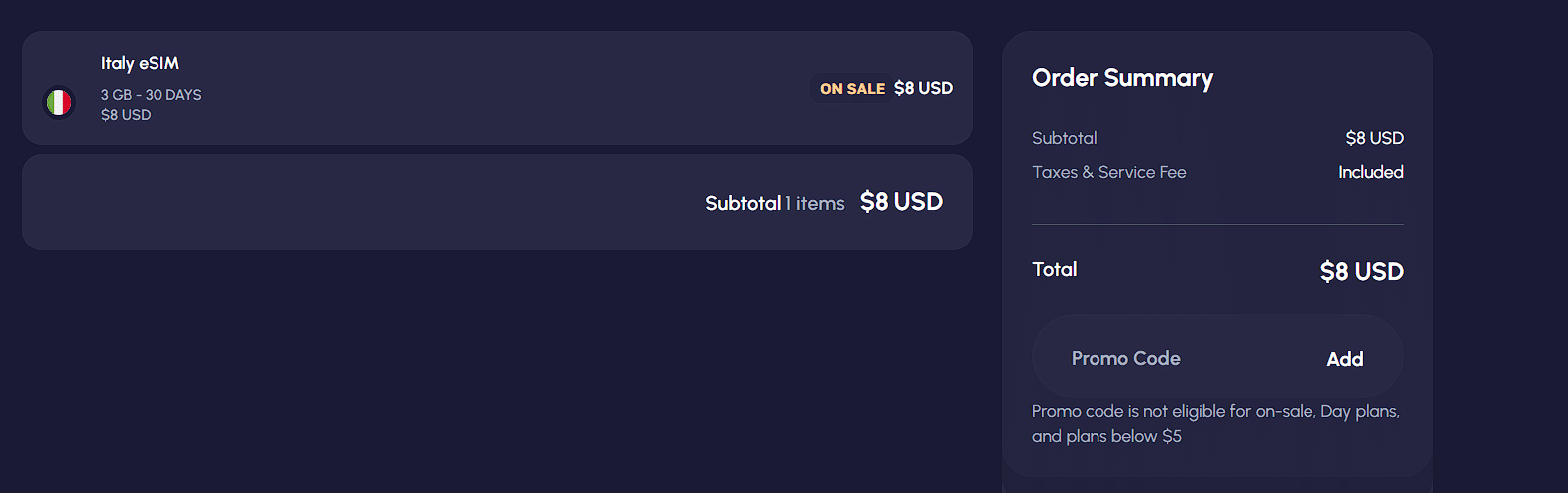Viewport: 1568px width, 493px height.
Task: Click the divider line above Total
Action: click(x=1217, y=225)
